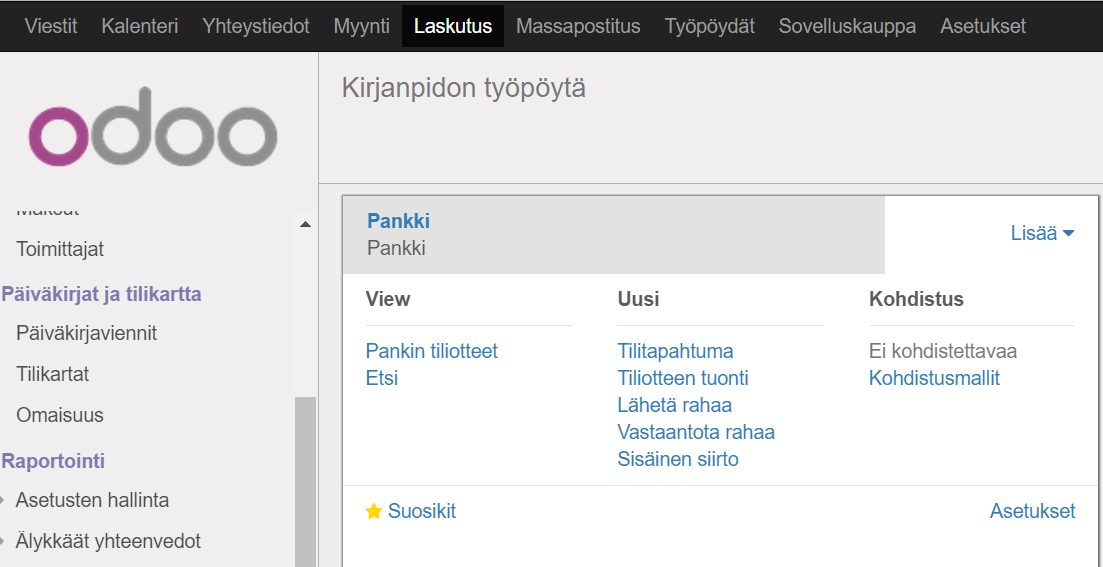Open Tilikartat in the sidebar
The height and width of the screenshot is (567, 1103).
click(x=53, y=374)
